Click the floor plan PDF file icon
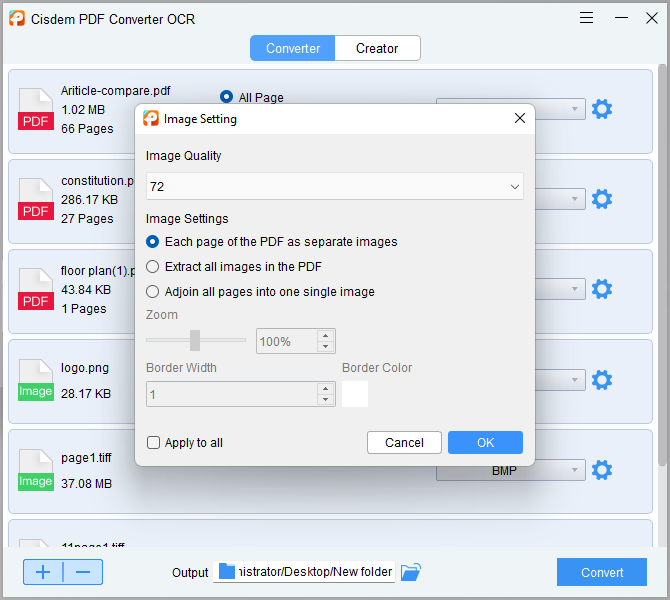670x600 pixels. (x=36, y=289)
